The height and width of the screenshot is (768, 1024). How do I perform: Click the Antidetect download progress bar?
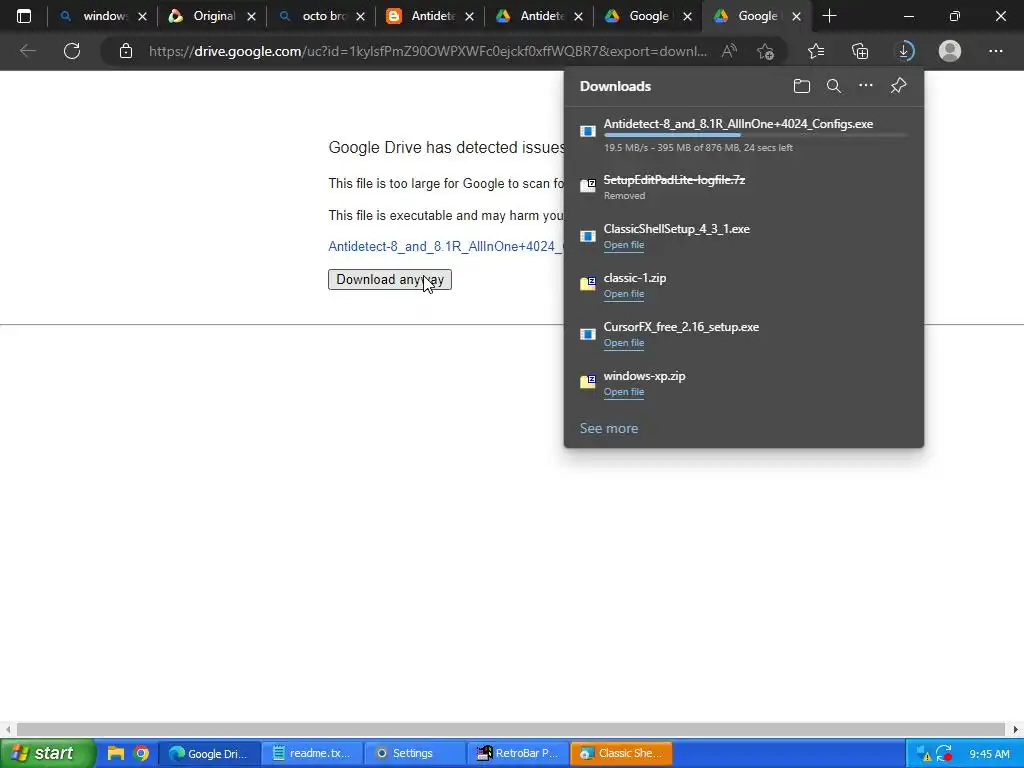pyautogui.click(x=756, y=135)
